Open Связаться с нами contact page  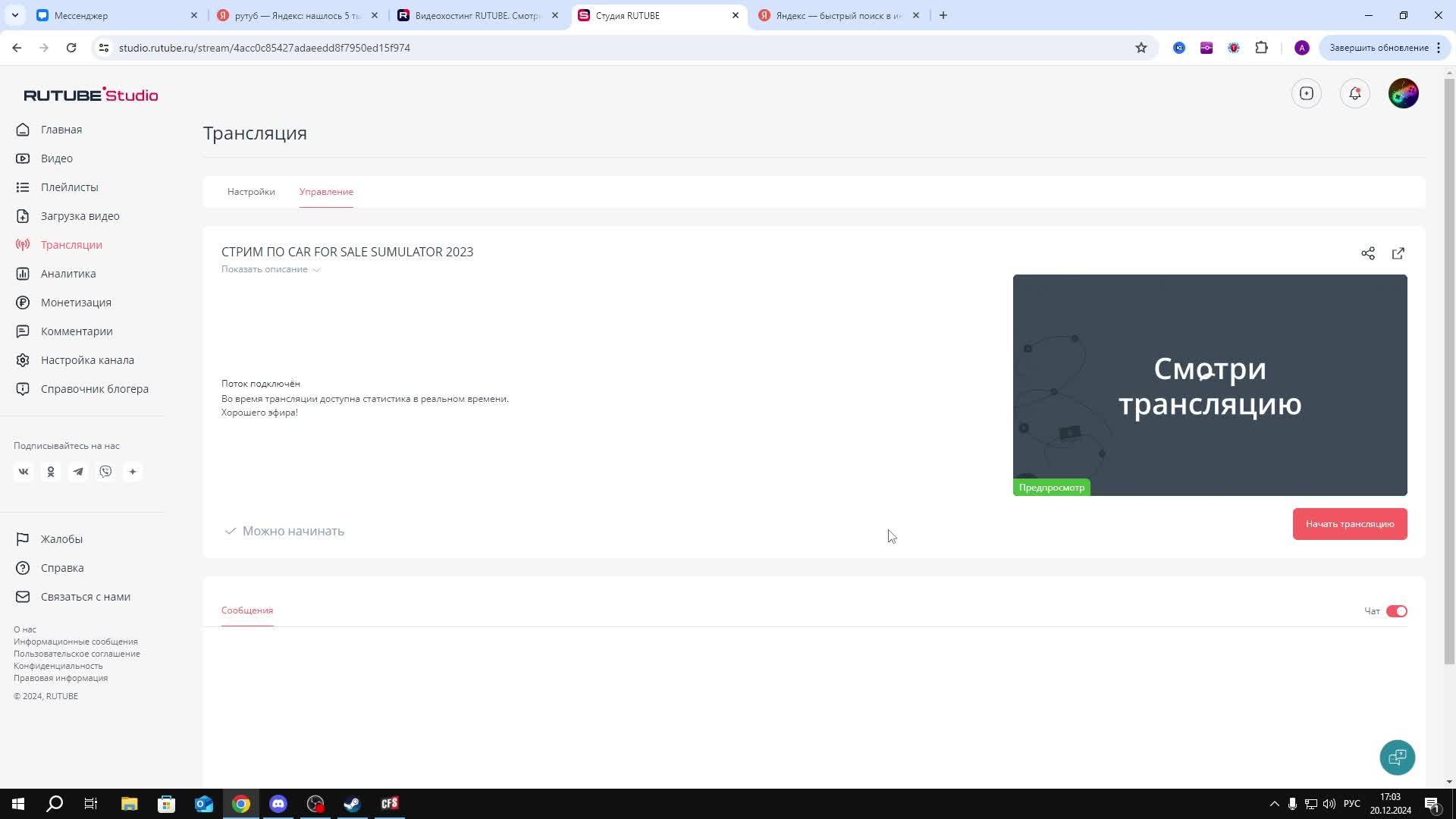85,597
